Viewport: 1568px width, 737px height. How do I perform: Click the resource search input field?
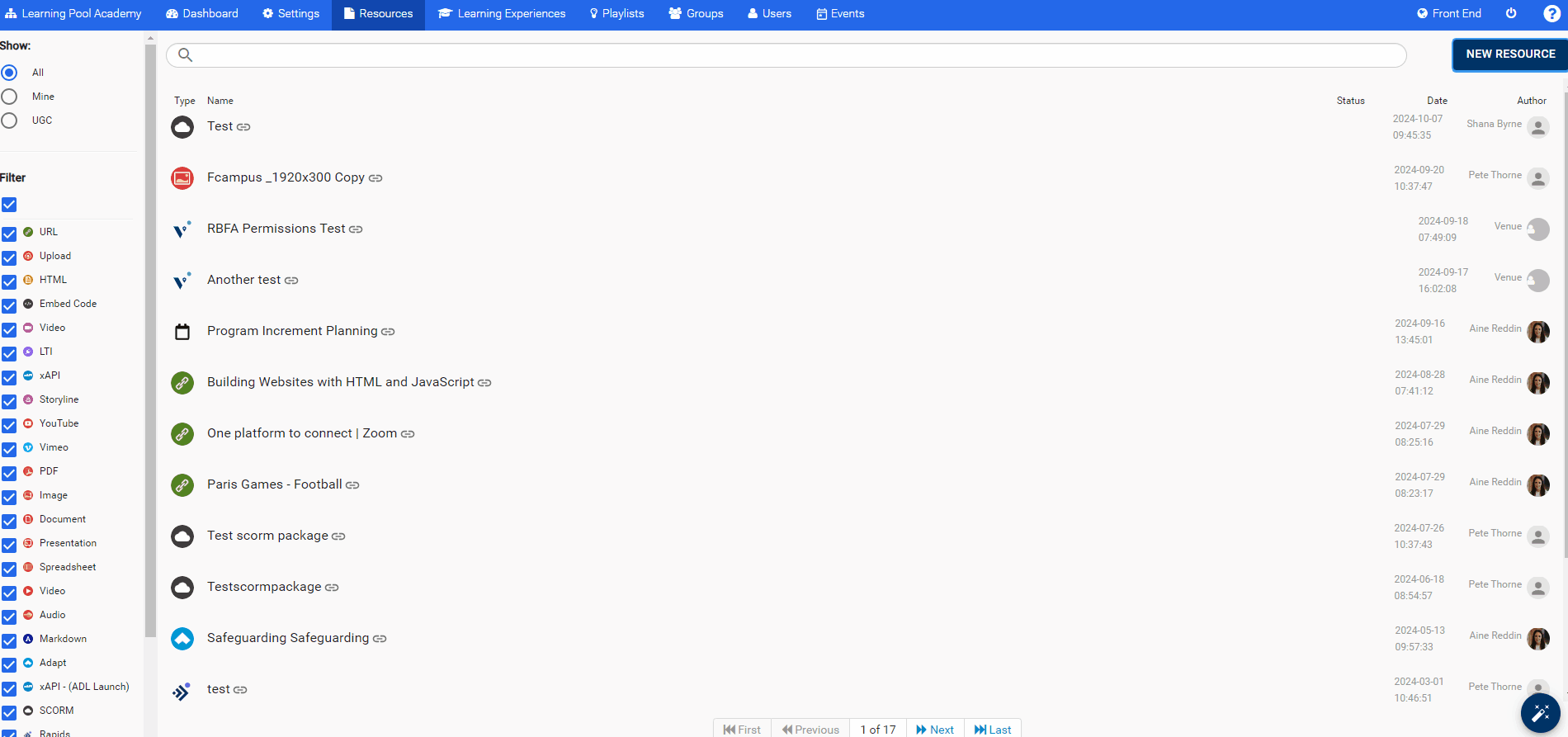[x=792, y=55]
